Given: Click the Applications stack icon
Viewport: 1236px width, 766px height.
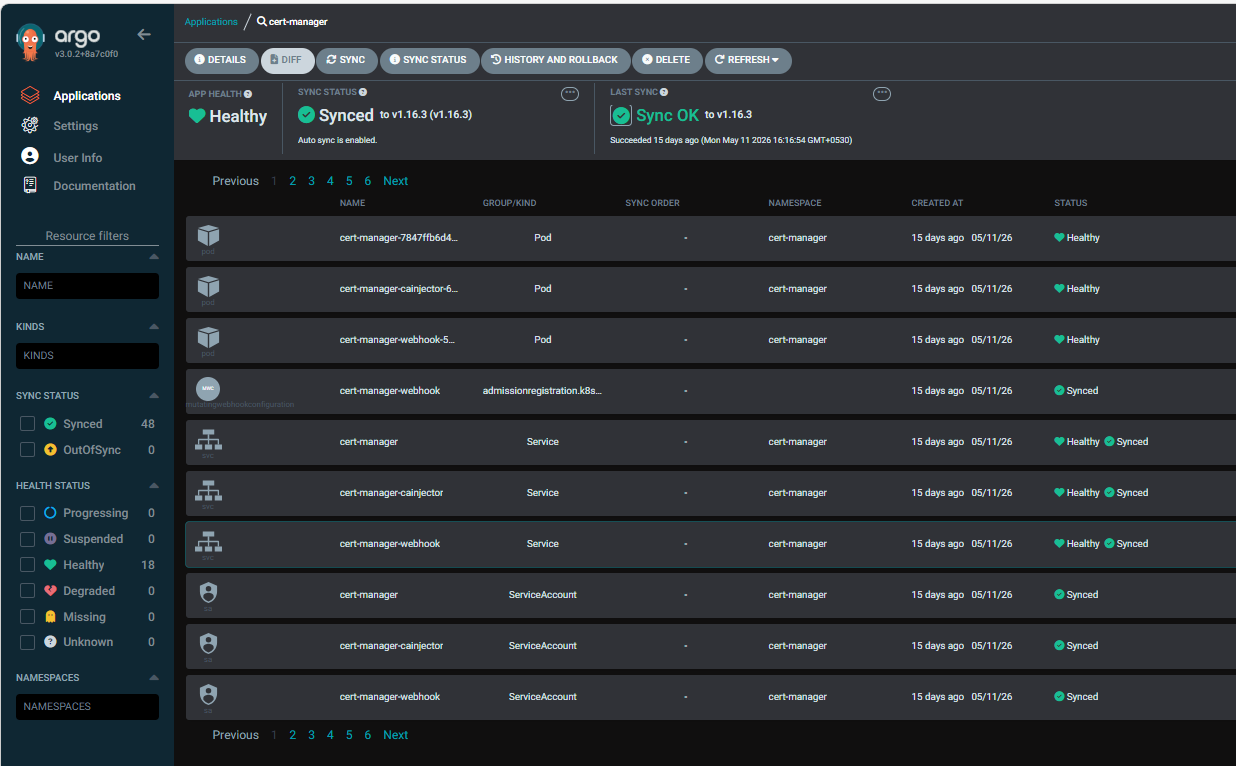Looking at the screenshot, I should tap(30, 96).
